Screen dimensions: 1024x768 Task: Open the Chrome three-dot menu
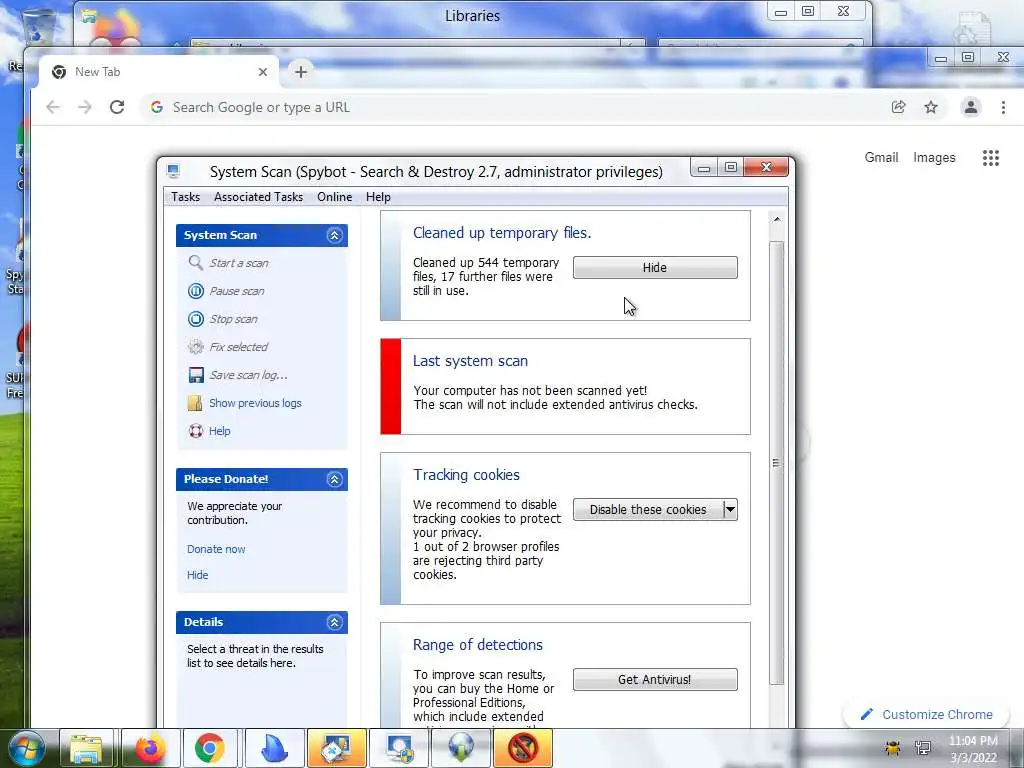1003,107
